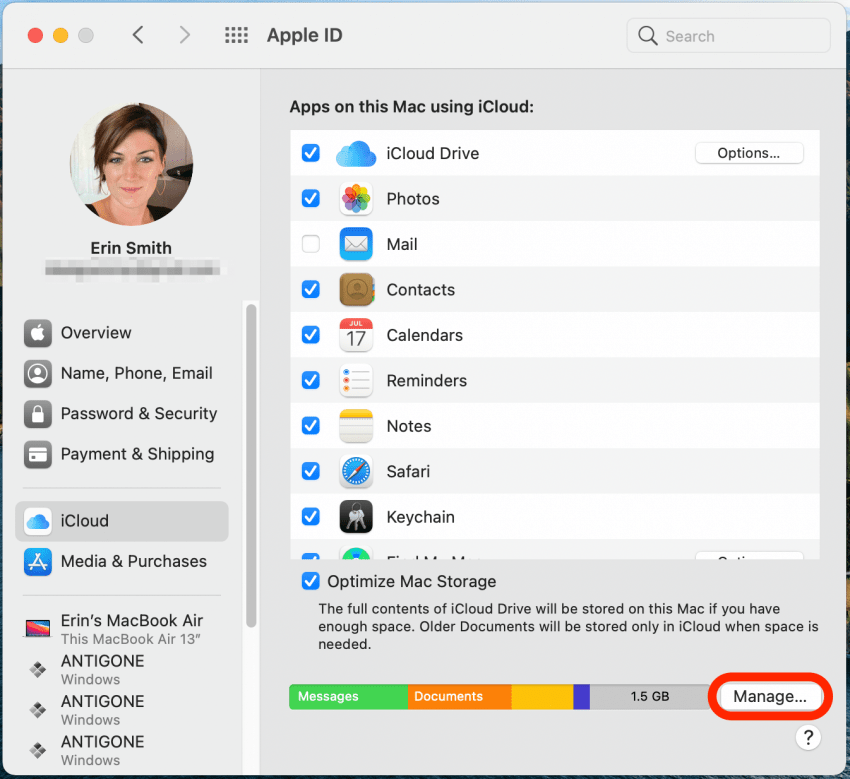Open iCloud Drive Options button
Screen dimensions: 850x779
749,153
